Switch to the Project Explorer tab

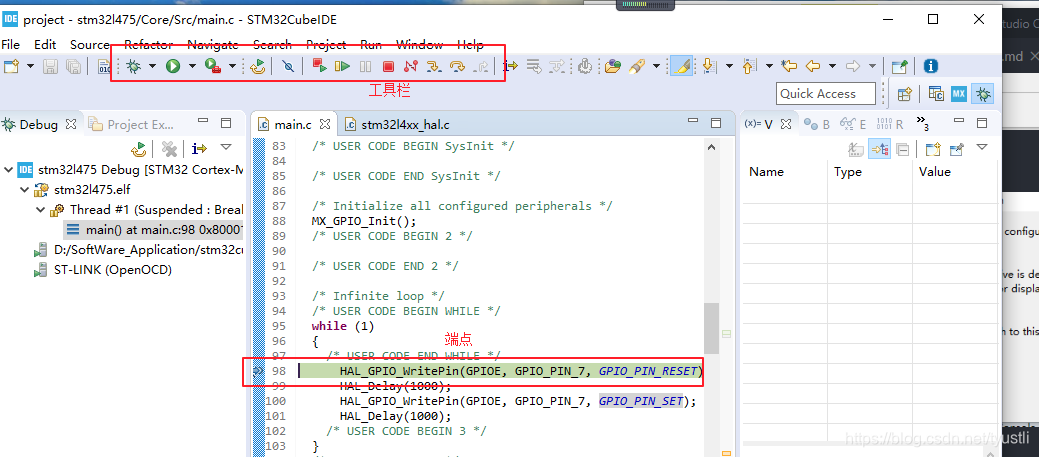[131, 124]
